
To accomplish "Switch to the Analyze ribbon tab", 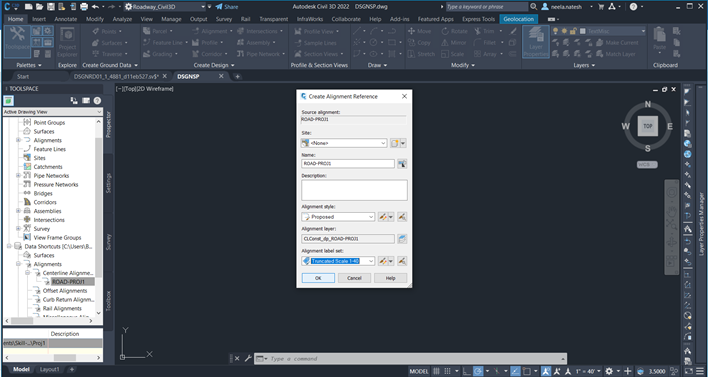I will click(x=122, y=19).
